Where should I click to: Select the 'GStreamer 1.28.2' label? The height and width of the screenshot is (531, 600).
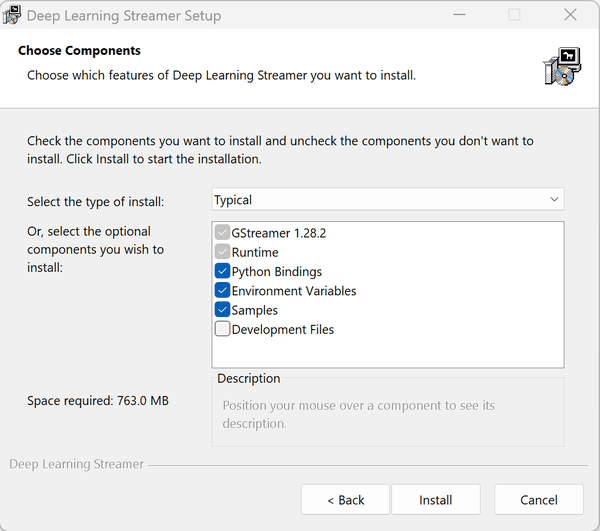(279, 233)
